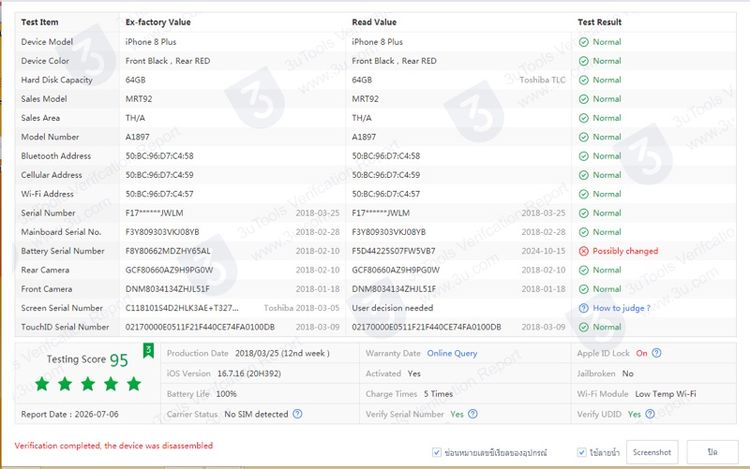750x469 pixels.
Task: Select read Bluetooth Address 50:BC:96:D7:C4:58
Action: [x=386, y=156]
